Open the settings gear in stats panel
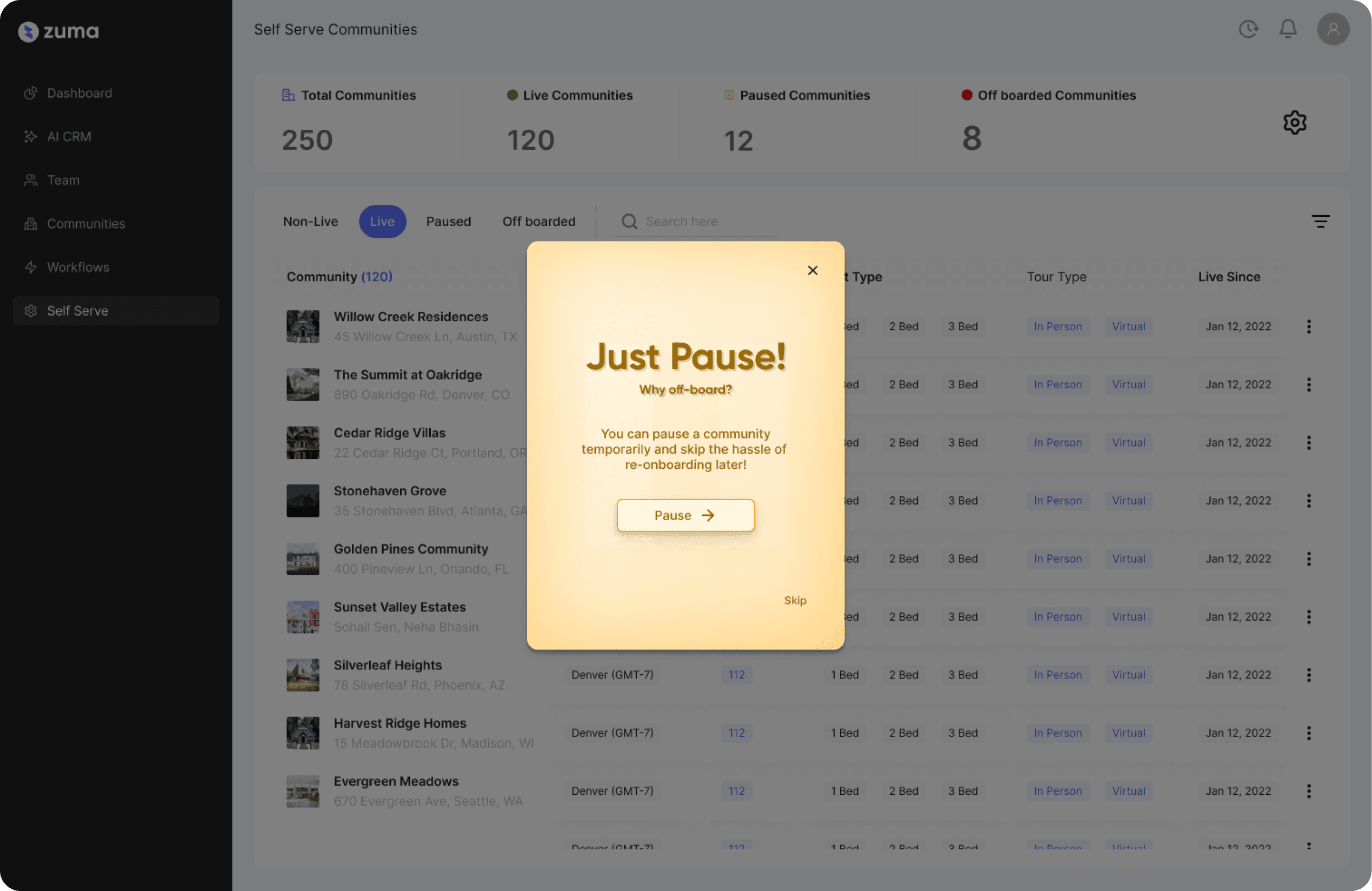1372x891 pixels. (1294, 122)
